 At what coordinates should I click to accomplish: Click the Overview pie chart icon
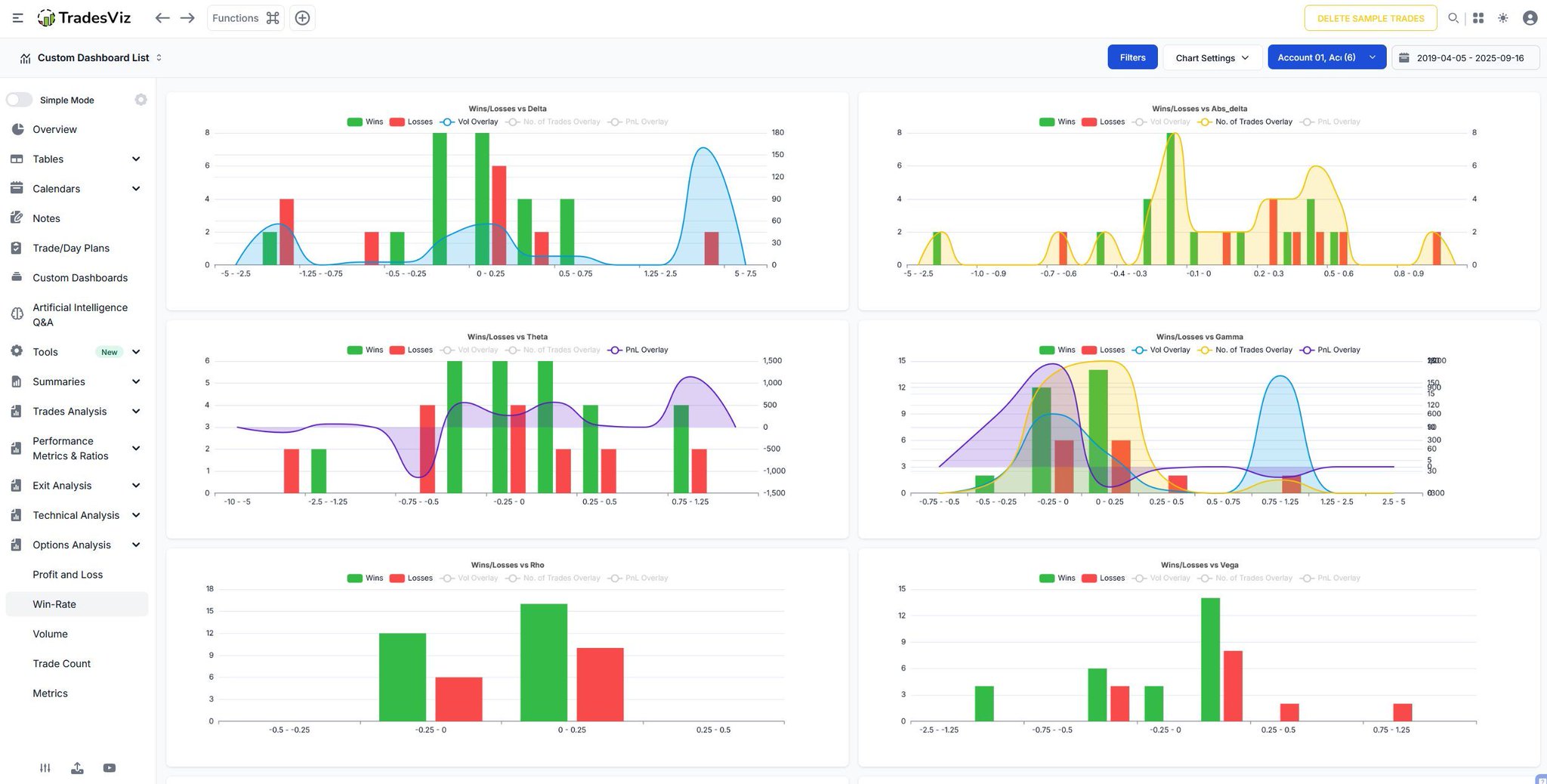click(x=17, y=129)
